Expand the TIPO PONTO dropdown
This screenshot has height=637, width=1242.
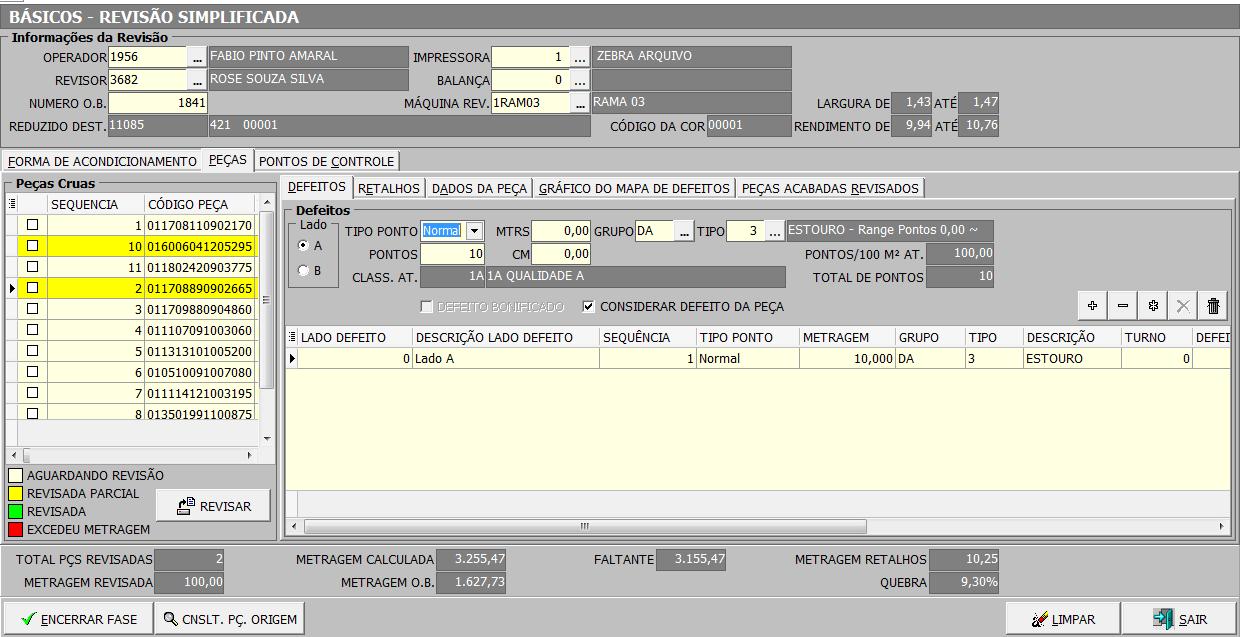474,232
